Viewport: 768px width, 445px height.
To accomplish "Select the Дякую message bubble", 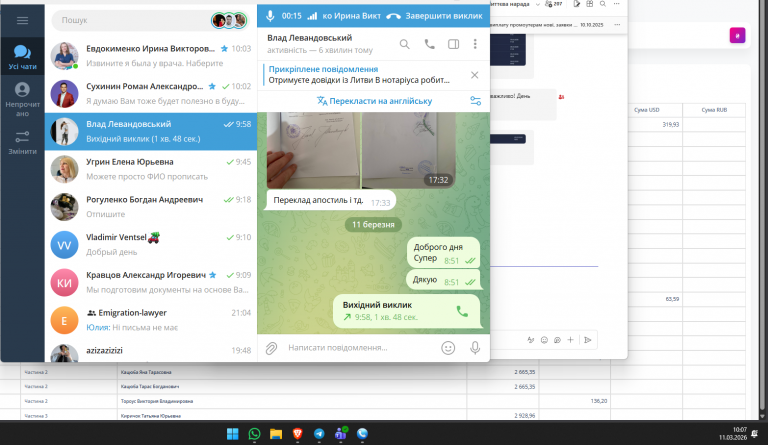I will click(x=443, y=280).
